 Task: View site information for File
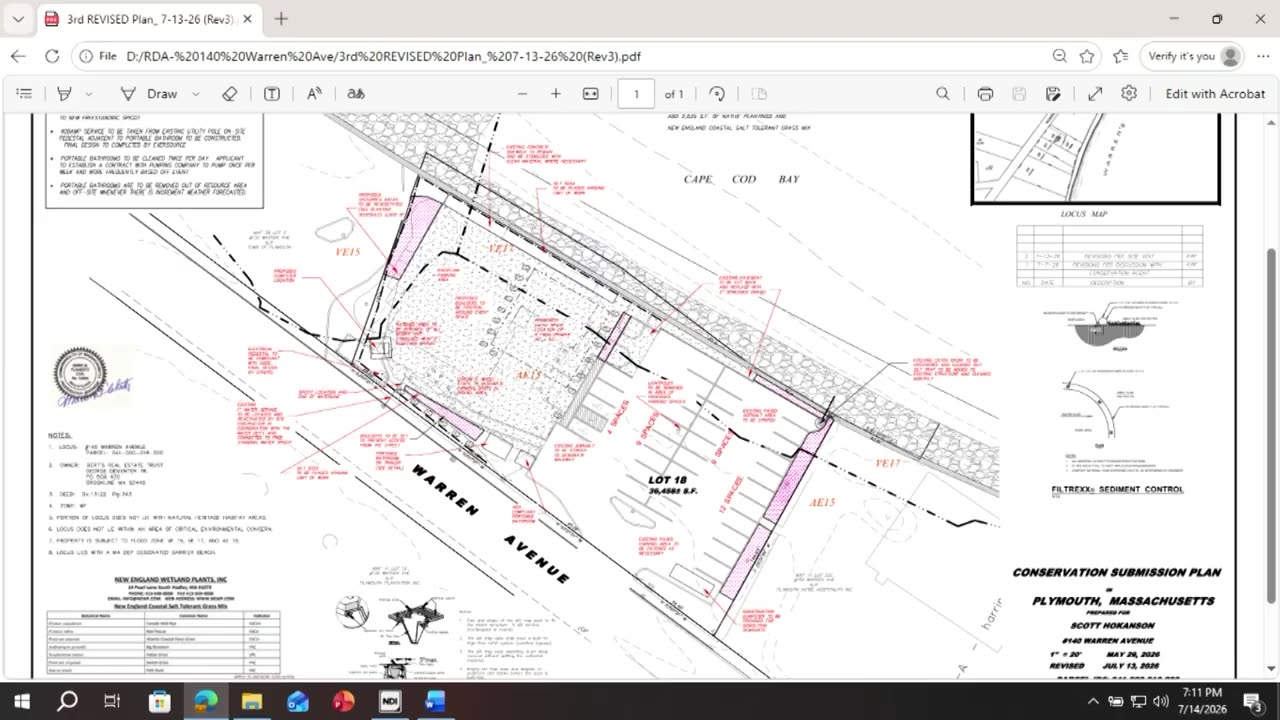click(x=98, y=56)
